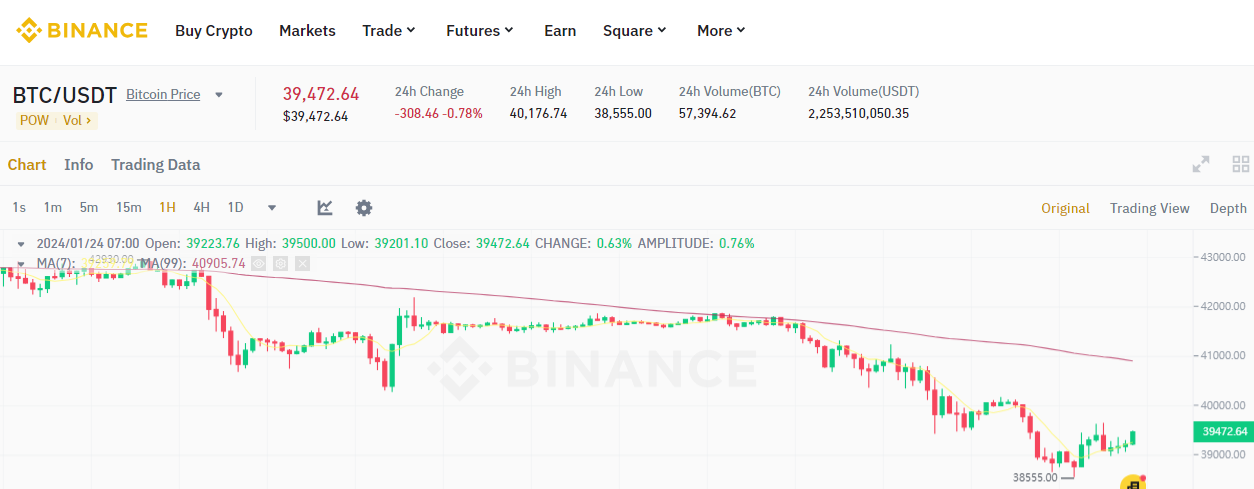Select the 1m interval
Viewport: 1254px width, 489px height.
[x=53, y=207]
